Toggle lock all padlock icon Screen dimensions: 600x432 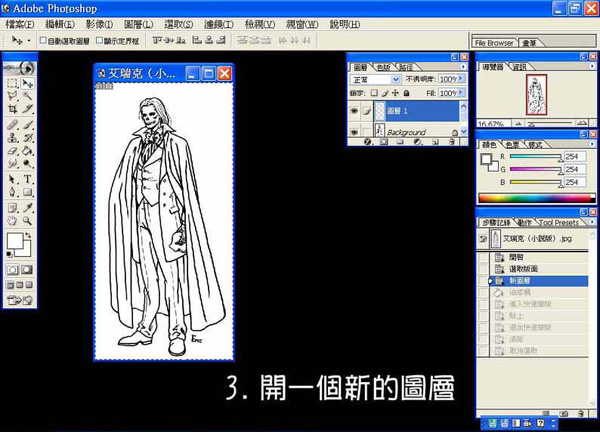tap(406, 93)
